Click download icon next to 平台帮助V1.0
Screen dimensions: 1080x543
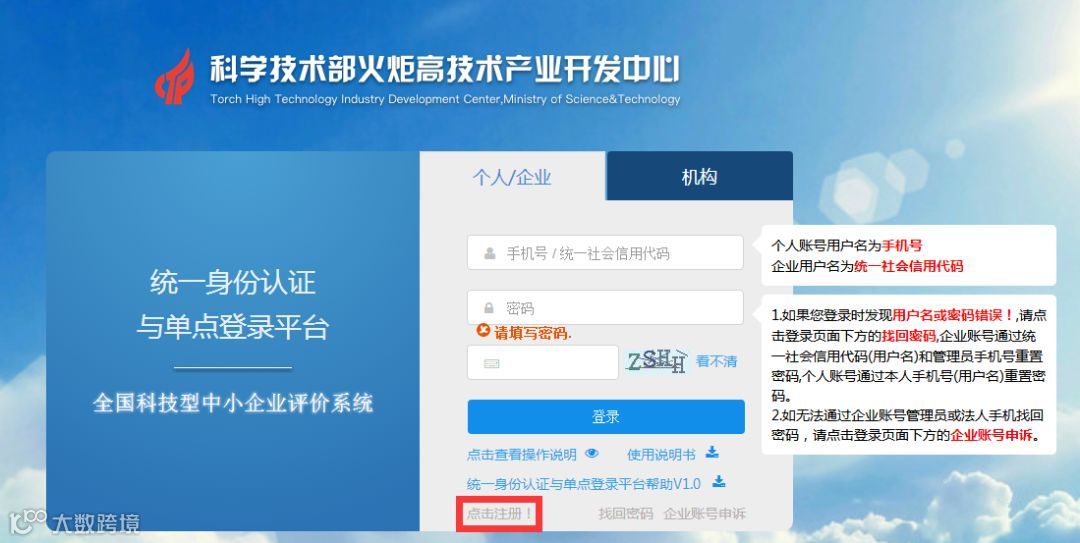[719, 481]
